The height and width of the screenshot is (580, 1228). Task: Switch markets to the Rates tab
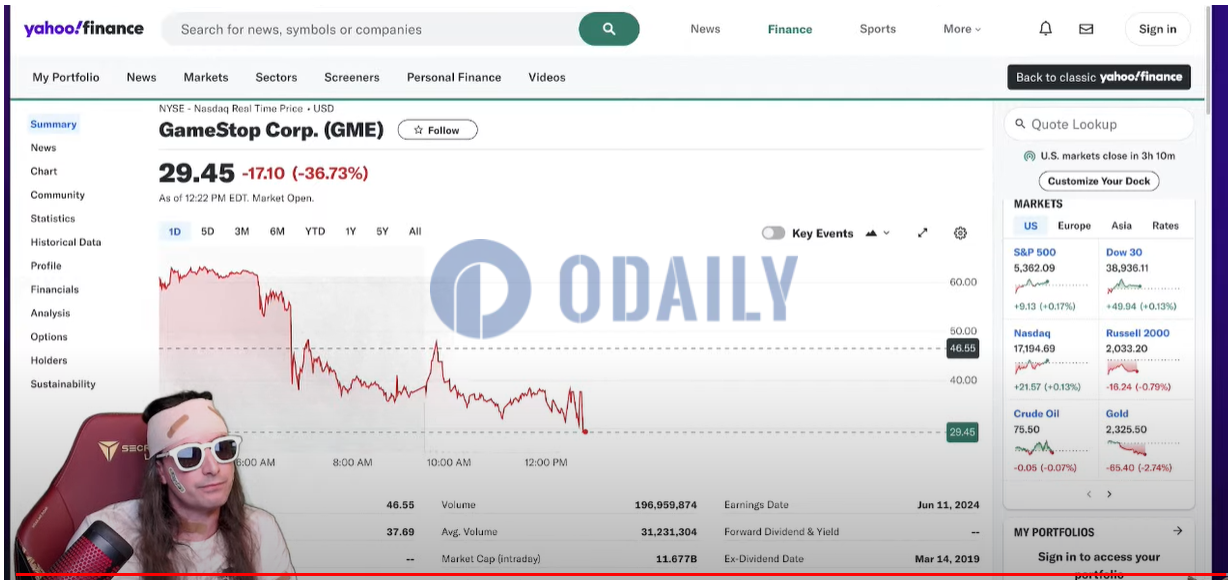(1165, 226)
